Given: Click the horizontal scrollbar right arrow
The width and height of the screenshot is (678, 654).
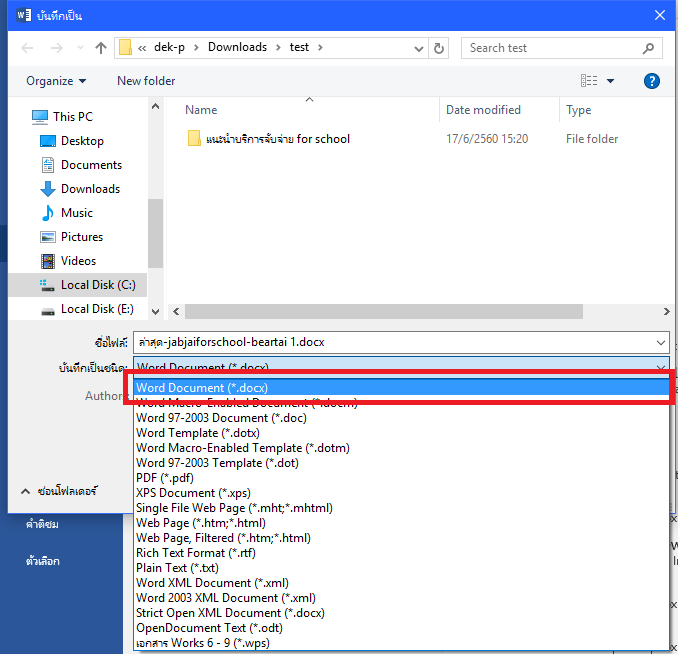Looking at the screenshot, I should tap(666, 311).
